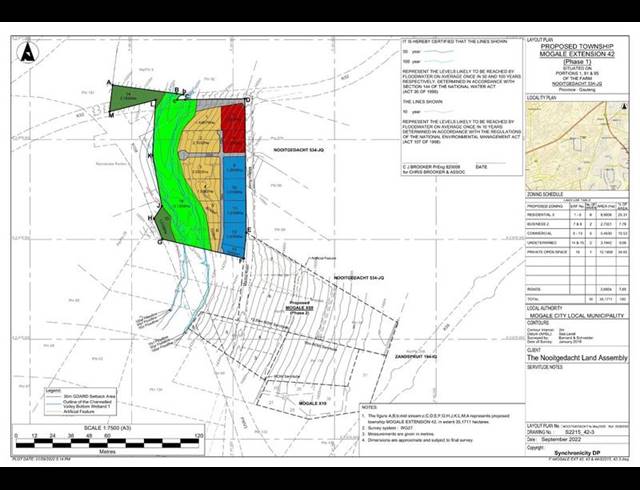Click the 'PROPOSED TOWNSHIP' title text

tap(577, 47)
